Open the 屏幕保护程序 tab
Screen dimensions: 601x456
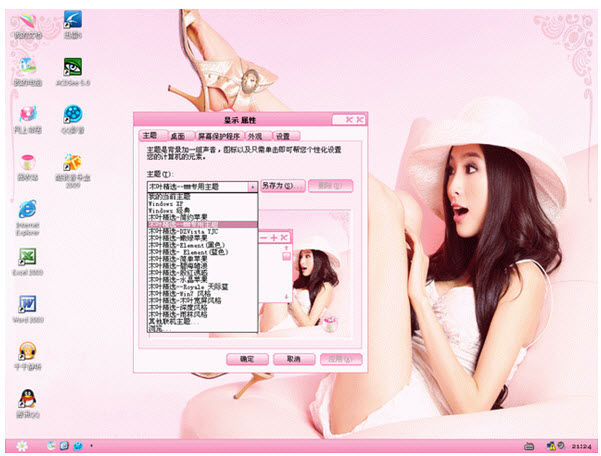pyautogui.click(x=218, y=134)
